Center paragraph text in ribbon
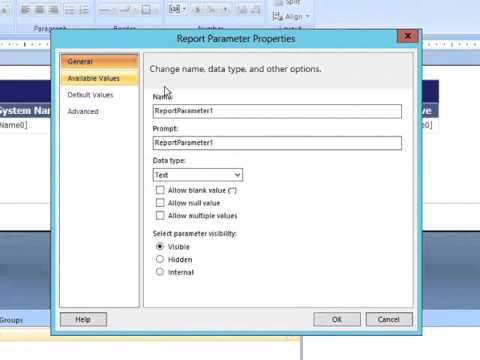The width and height of the screenshot is (480, 360). tap(39, 9)
